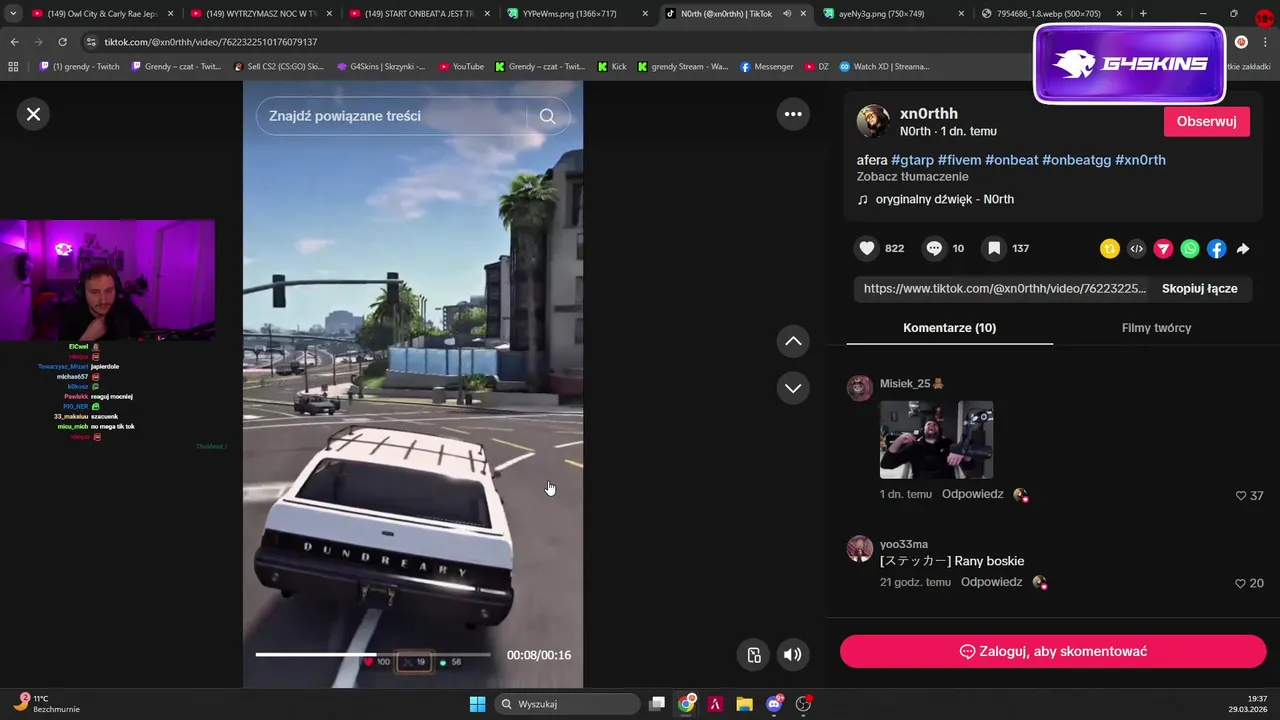Open more share options arrow

coord(1243,249)
